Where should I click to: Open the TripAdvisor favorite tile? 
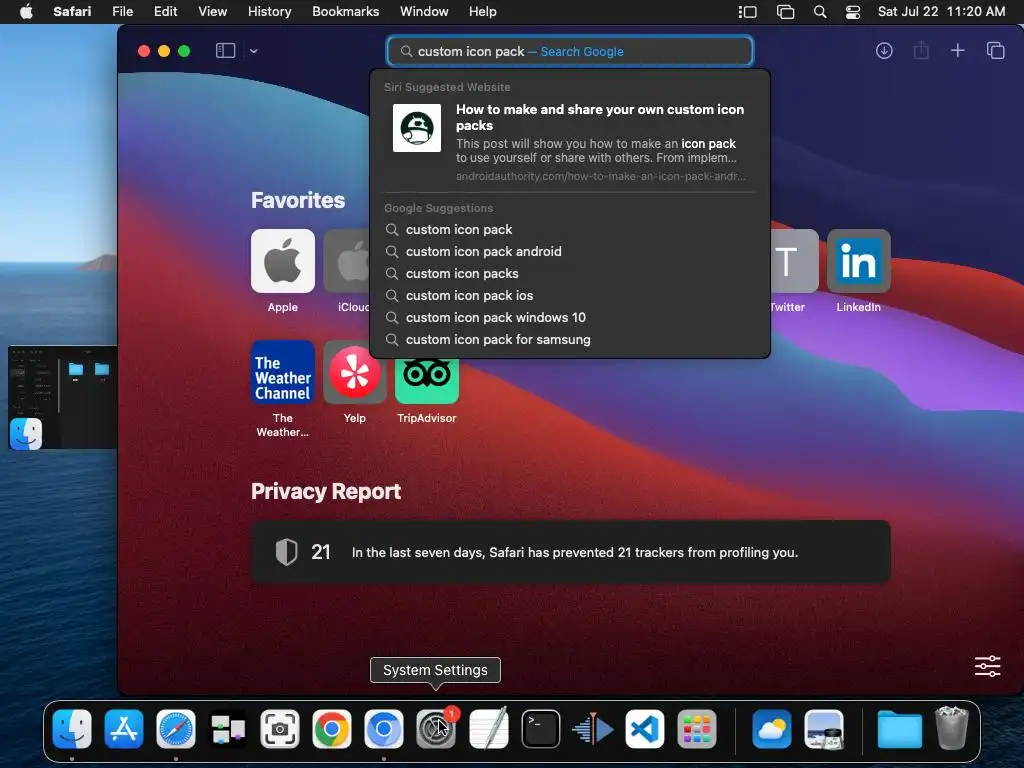pyautogui.click(x=426, y=381)
